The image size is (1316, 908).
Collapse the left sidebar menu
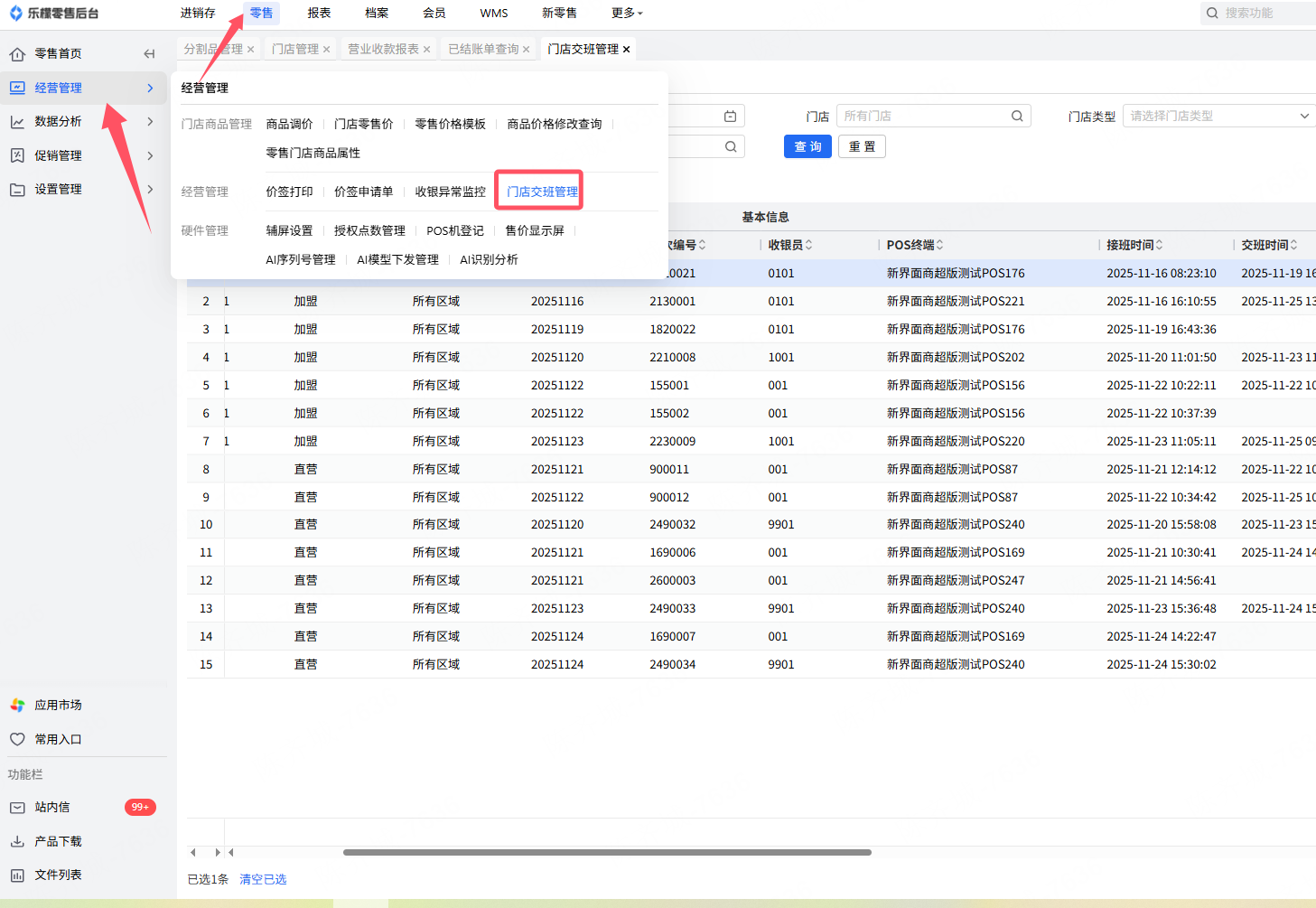point(149,54)
